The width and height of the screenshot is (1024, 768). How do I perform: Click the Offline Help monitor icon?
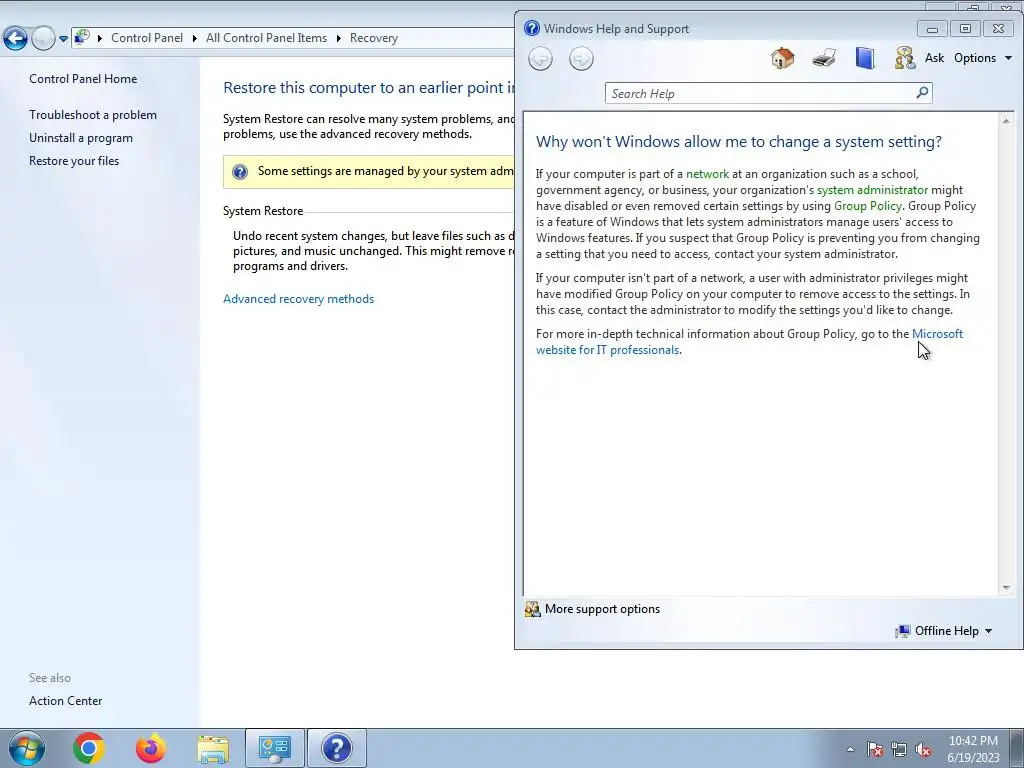click(903, 631)
